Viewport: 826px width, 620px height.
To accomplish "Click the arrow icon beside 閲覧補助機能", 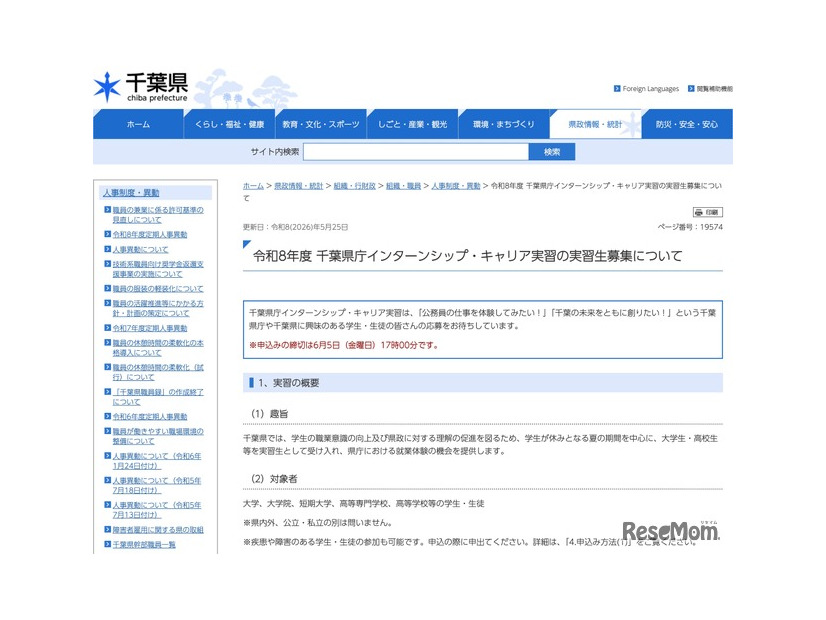I will tap(691, 88).
